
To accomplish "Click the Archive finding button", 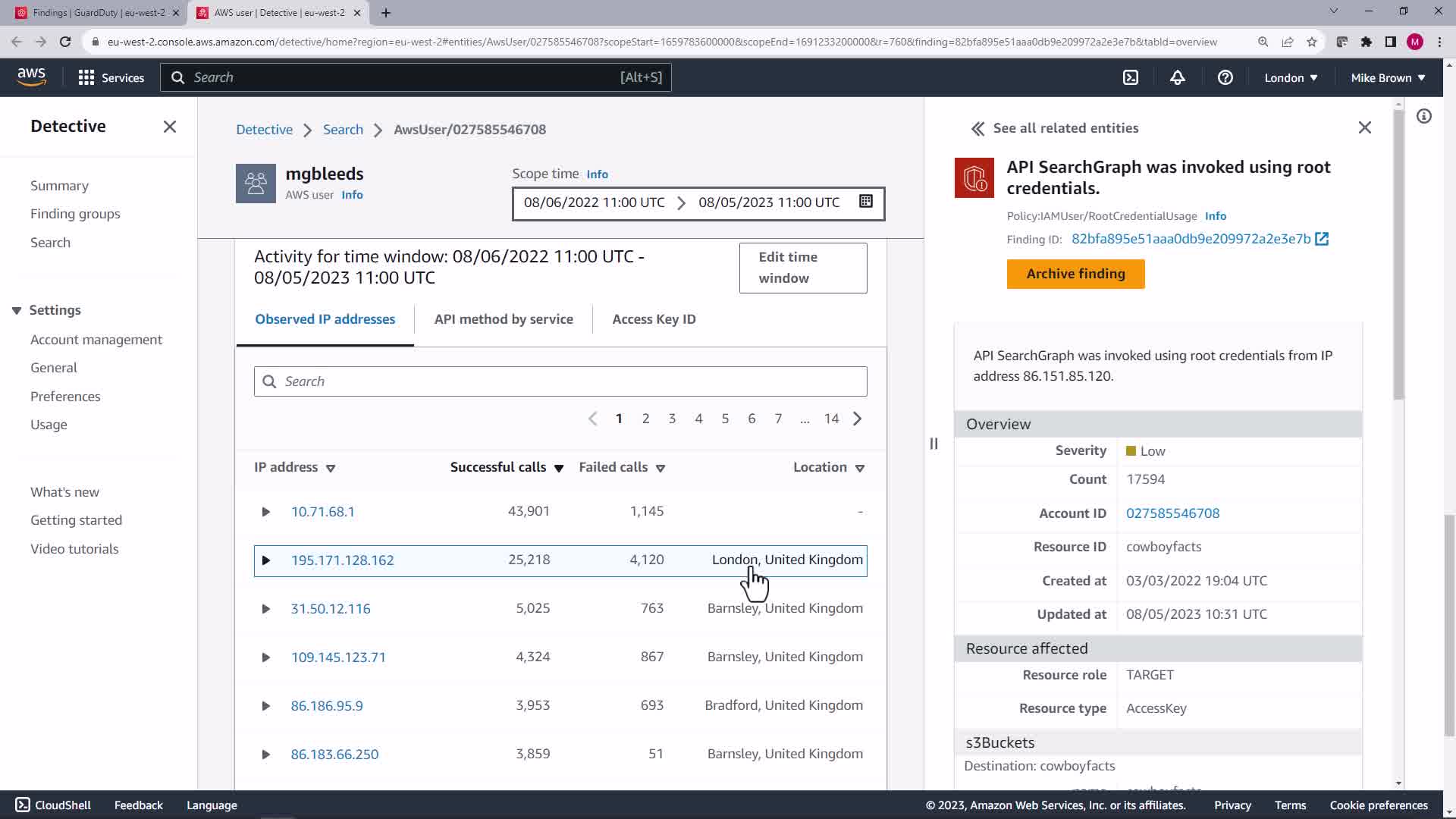I will (1075, 274).
